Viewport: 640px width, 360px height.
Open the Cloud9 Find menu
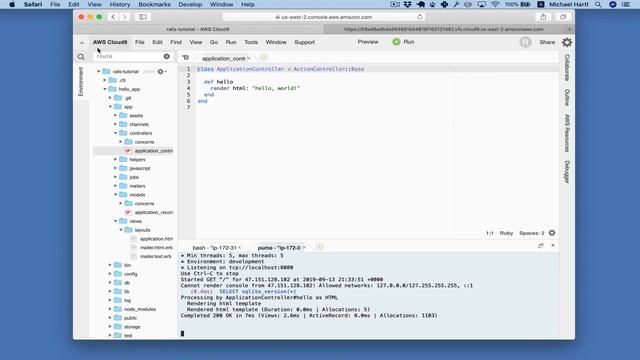176,42
